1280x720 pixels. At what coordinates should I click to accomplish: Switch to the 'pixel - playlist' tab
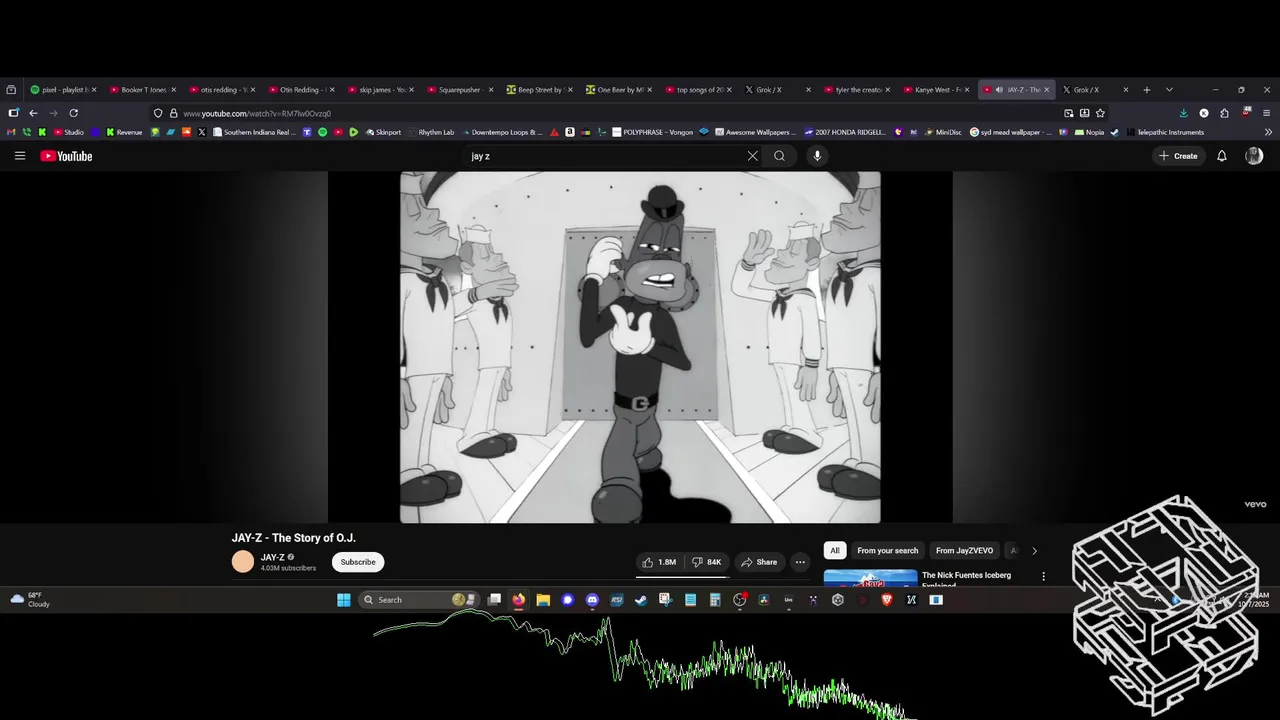(62, 90)
